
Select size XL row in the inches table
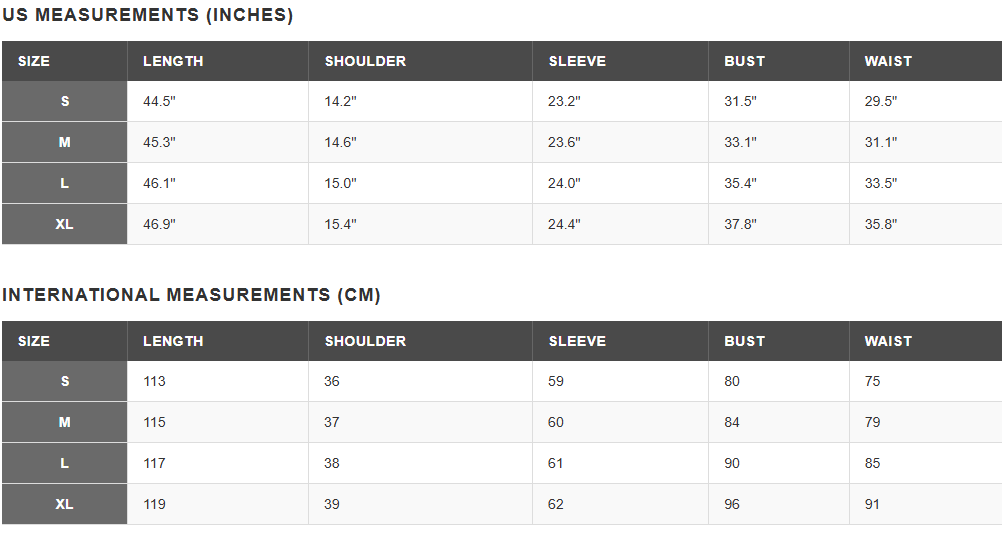pyautogui.click(x=65, y=224)
